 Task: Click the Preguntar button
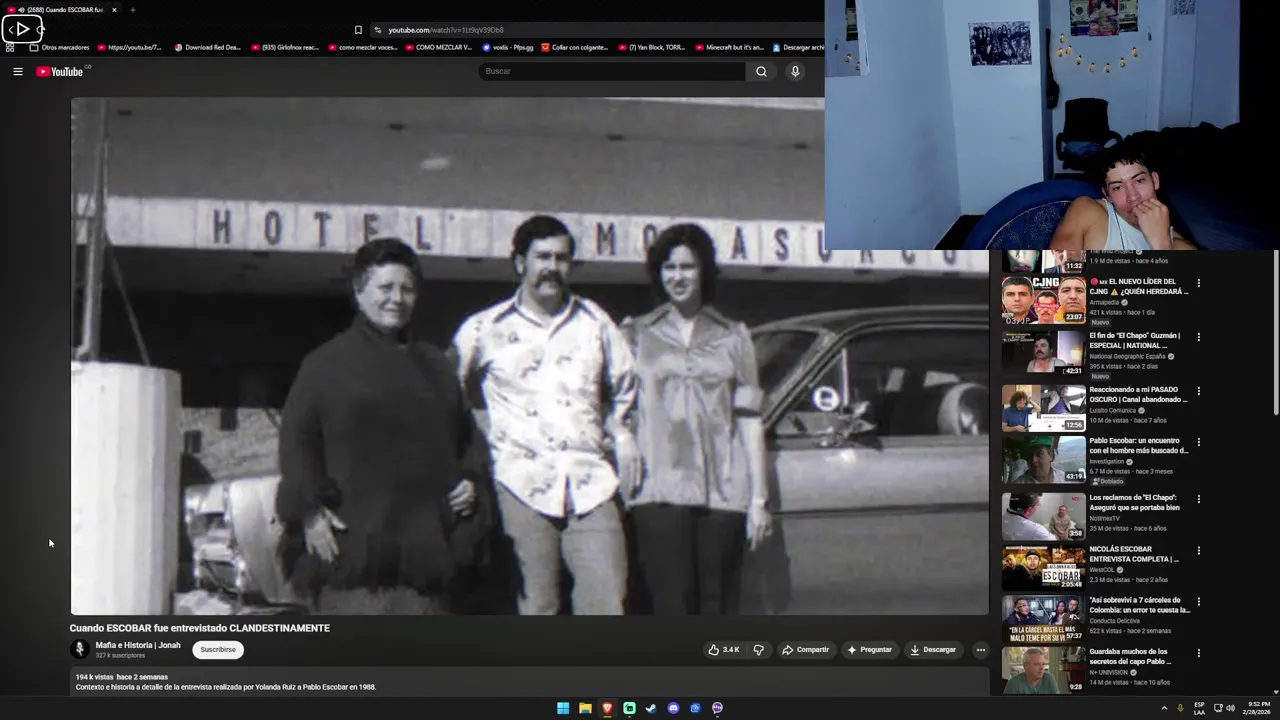(869, 650)
